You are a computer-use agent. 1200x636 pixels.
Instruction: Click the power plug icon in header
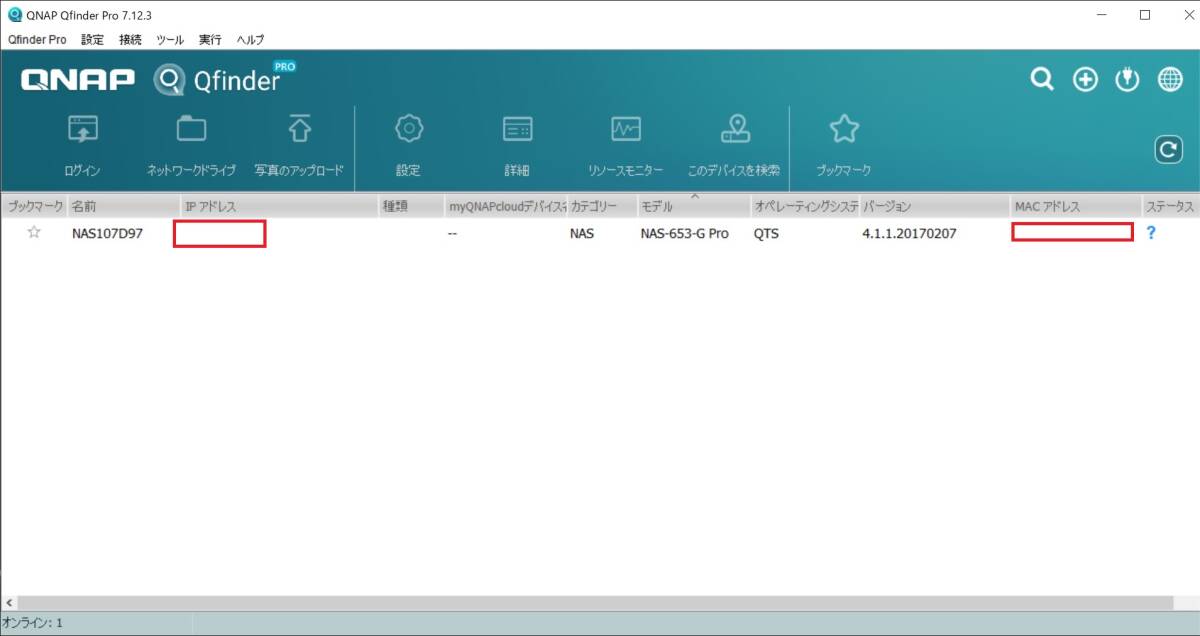tap(1127, 80)
